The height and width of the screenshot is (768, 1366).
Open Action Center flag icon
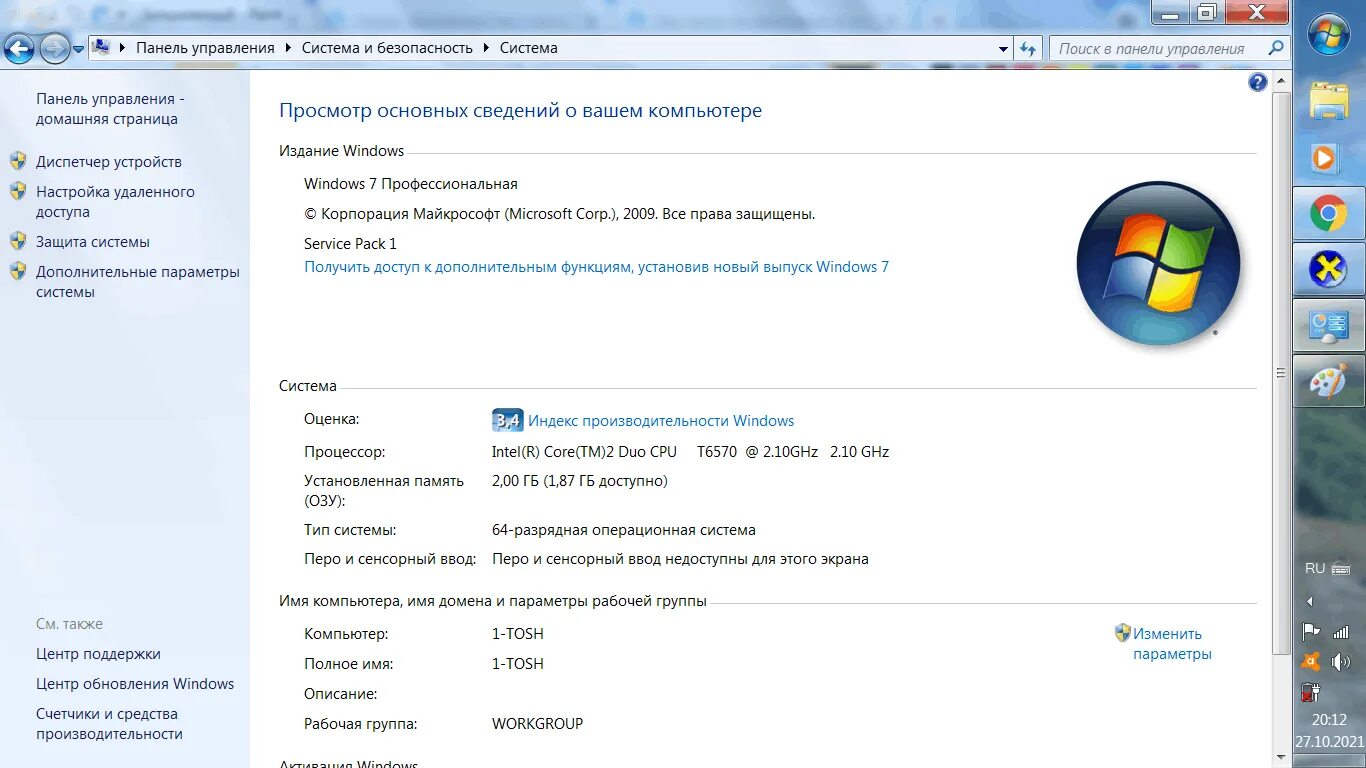(1311, 631)
